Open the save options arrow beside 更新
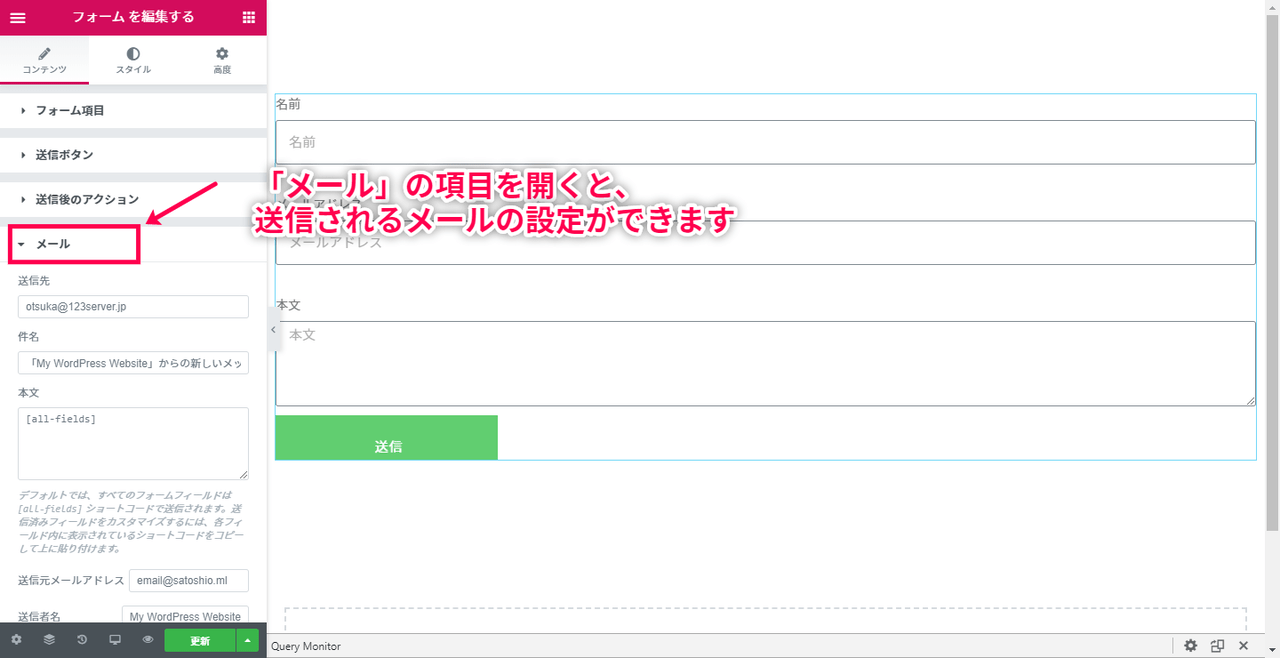This screenshot has height=658, width=1280. [248, 641]
